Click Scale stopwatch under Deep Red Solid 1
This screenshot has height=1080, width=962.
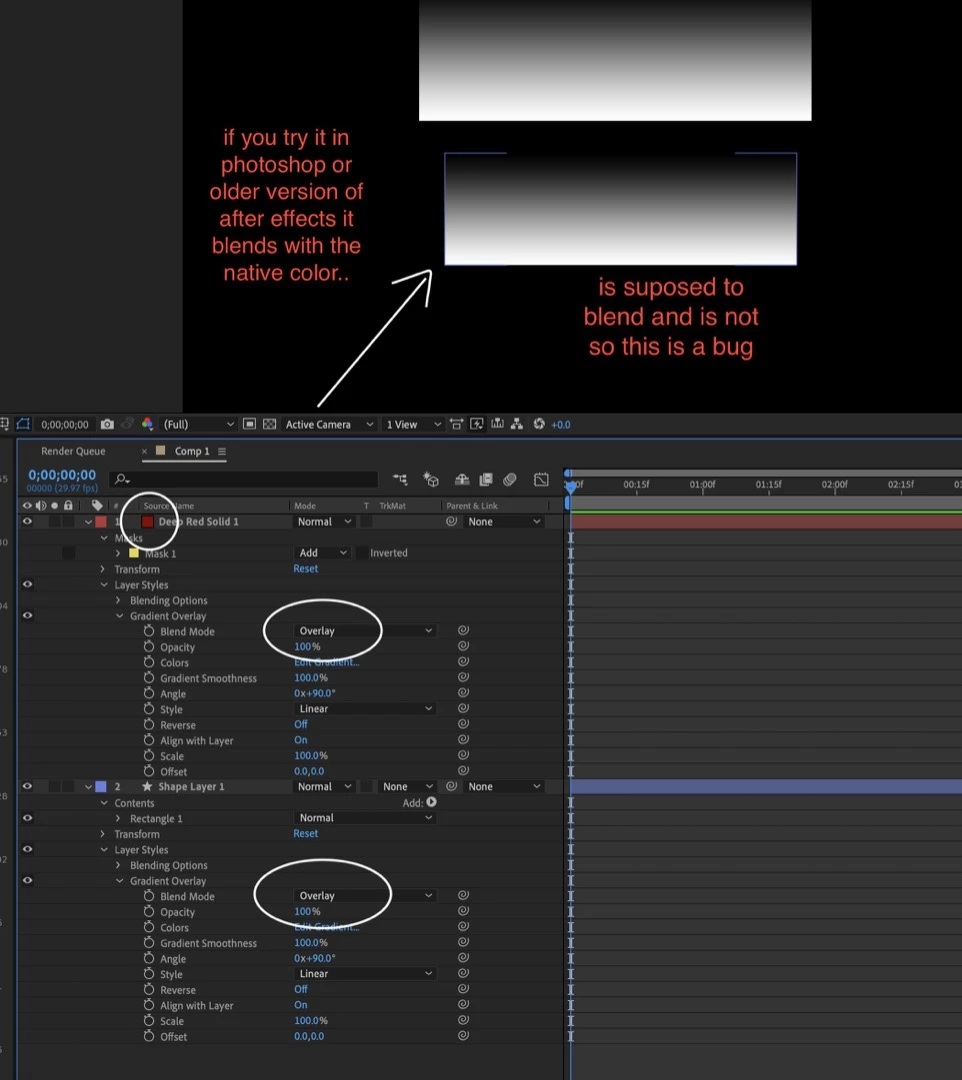pyautogui.click(x=149, y=756)
